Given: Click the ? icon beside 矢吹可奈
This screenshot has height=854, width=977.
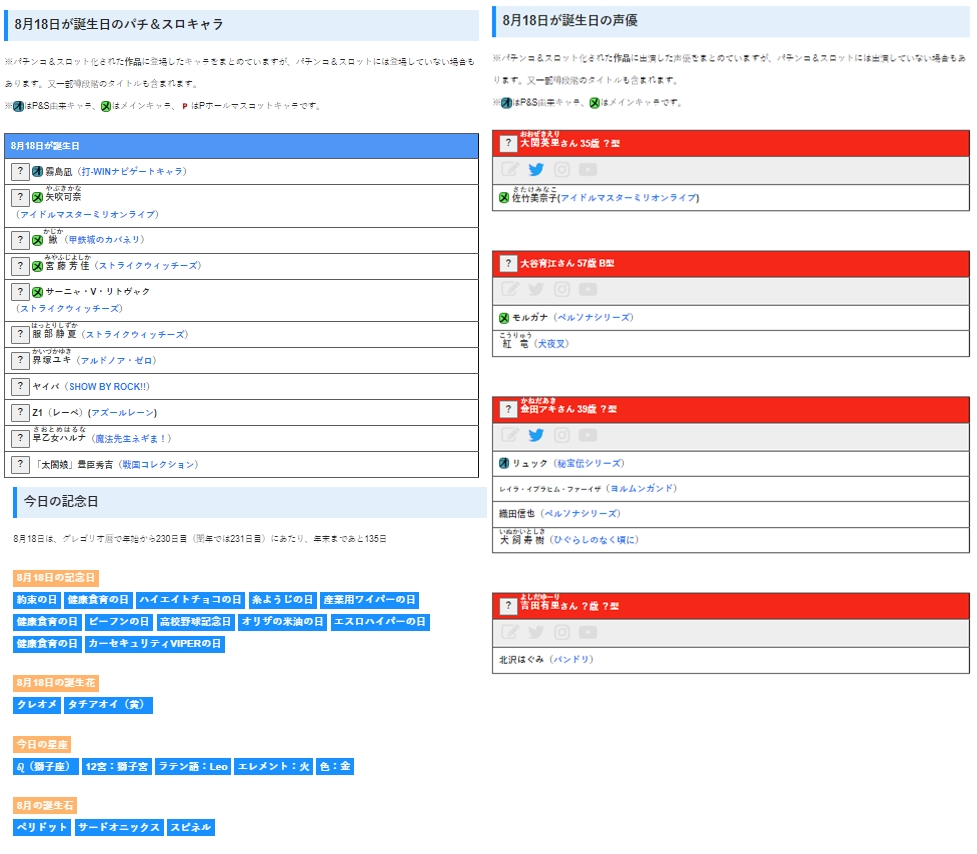Looking at the screenshot, I should pyautogui.click(x=20, y=197).
